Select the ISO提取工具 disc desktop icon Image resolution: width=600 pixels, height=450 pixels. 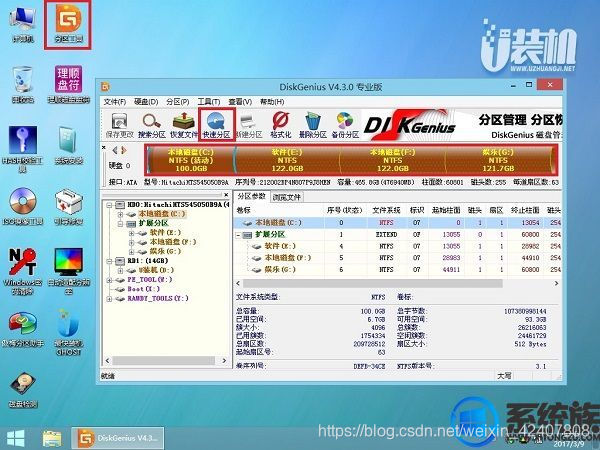pyautogui.click(x=23, y=206)
